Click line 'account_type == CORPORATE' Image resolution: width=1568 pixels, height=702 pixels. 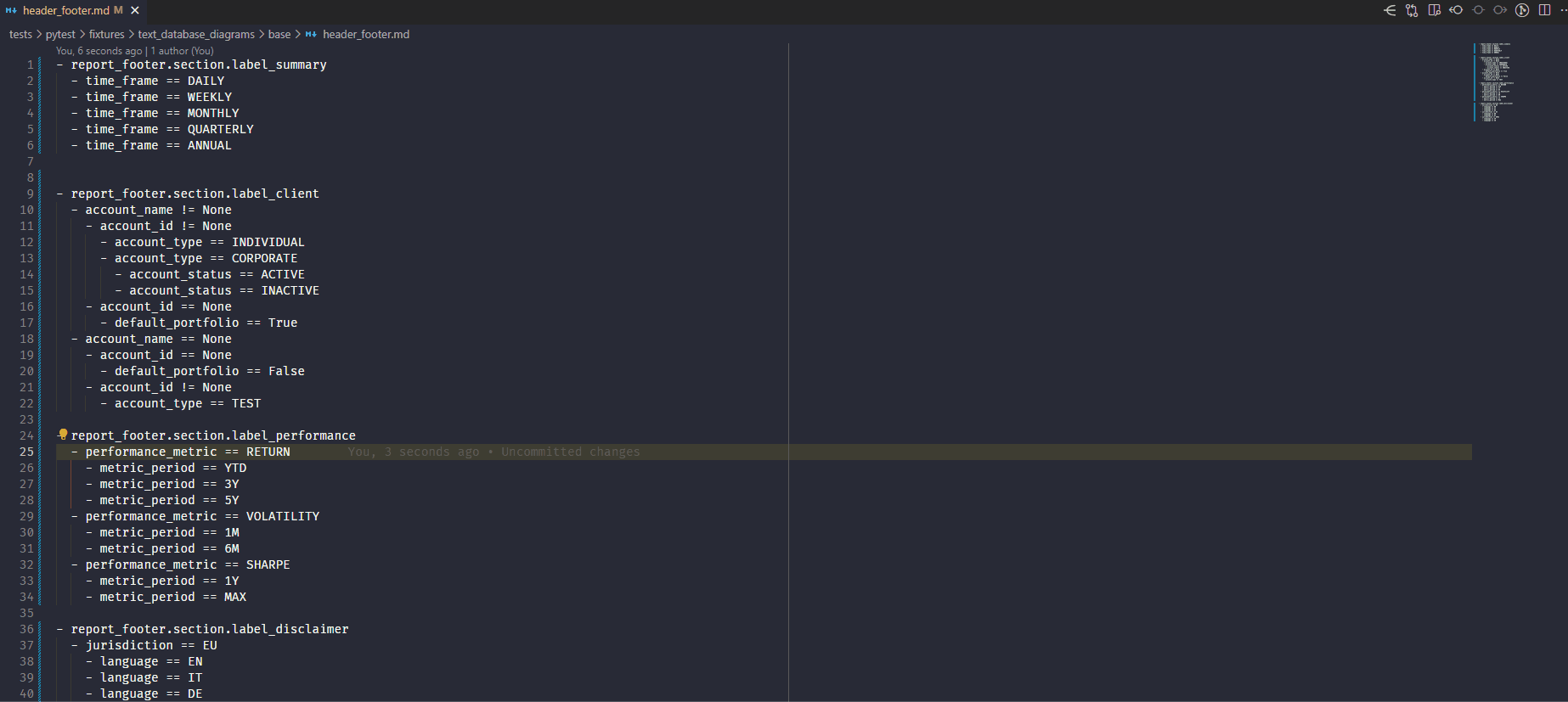[x=206, y=258]
